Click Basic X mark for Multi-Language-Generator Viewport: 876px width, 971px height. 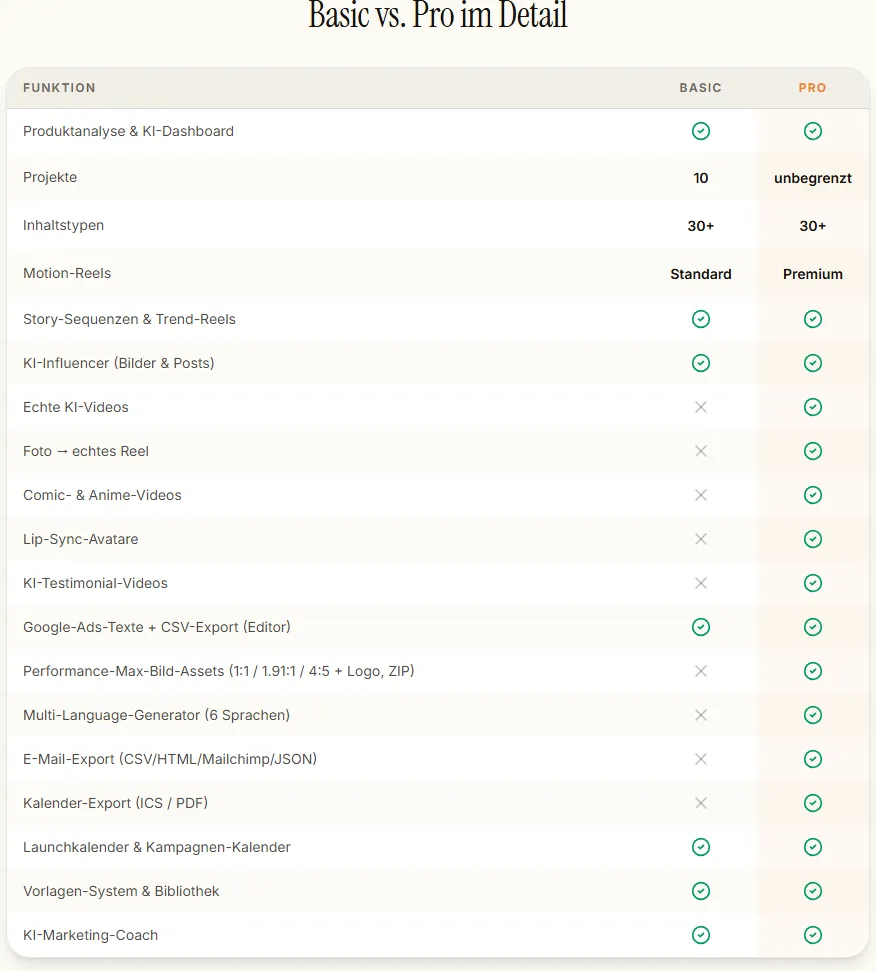pos(701,715)
